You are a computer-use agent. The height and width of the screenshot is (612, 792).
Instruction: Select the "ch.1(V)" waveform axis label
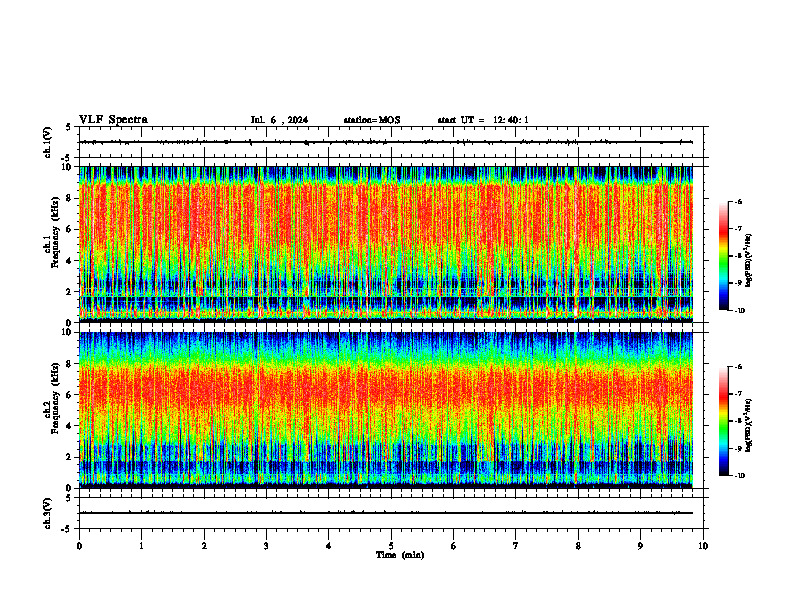(47, 142)
